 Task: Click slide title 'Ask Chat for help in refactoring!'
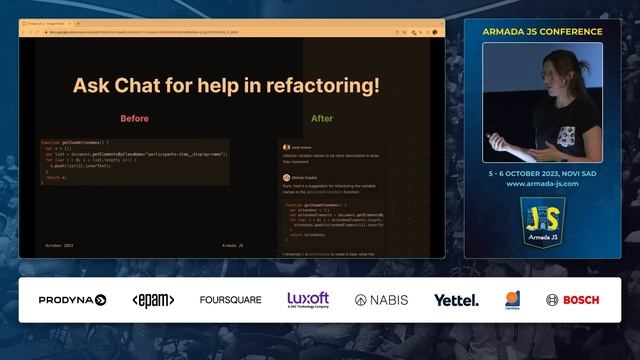coord(226,85)
